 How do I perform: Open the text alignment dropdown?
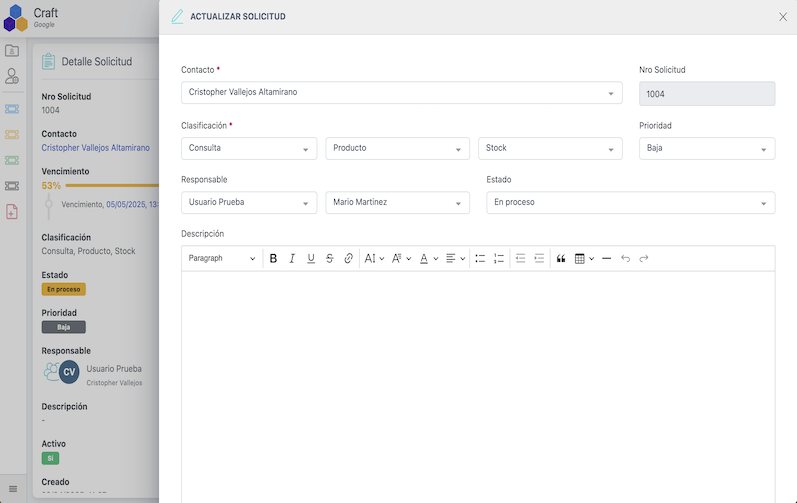point(455,259)
